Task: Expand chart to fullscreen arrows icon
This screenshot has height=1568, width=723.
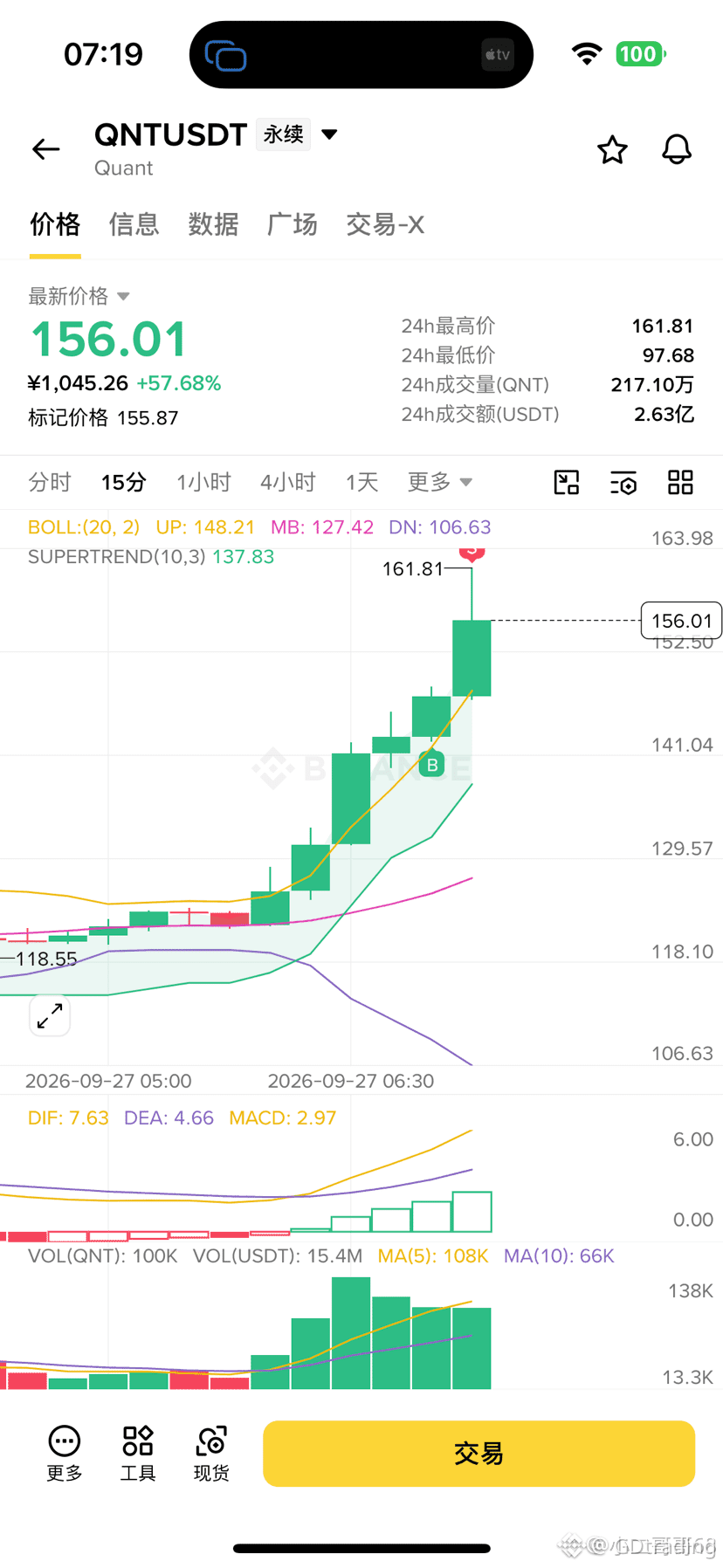Action: pyautogui.click(x=50, y=1015)
